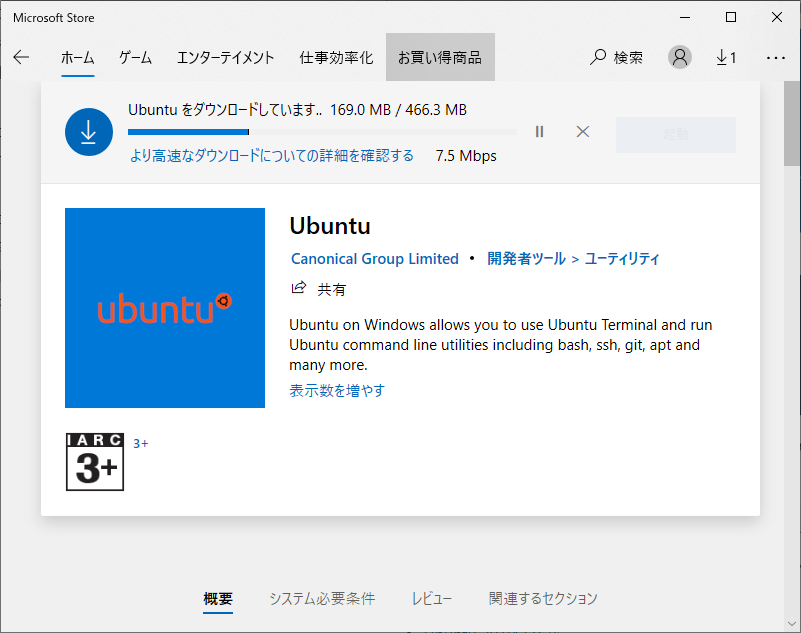This screenshot has height=633, width=801.
Task: Expand description with 表示数を増やす
Action: pos(337,391)
